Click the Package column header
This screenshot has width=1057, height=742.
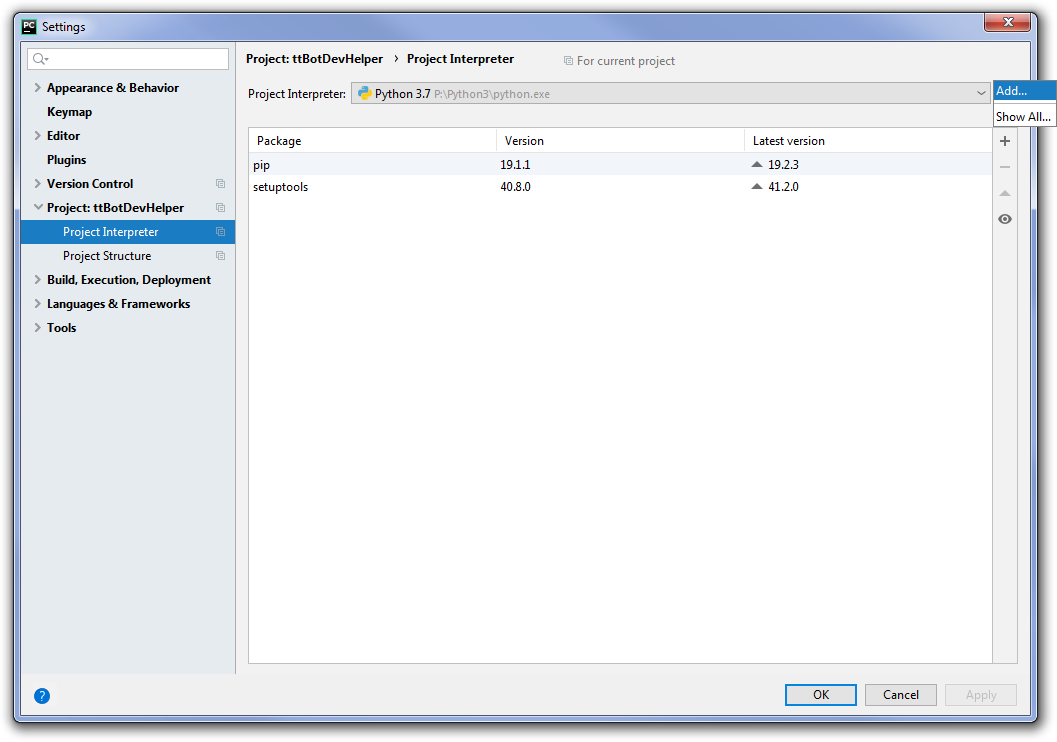pyautogui.click(x=373, y=141)
